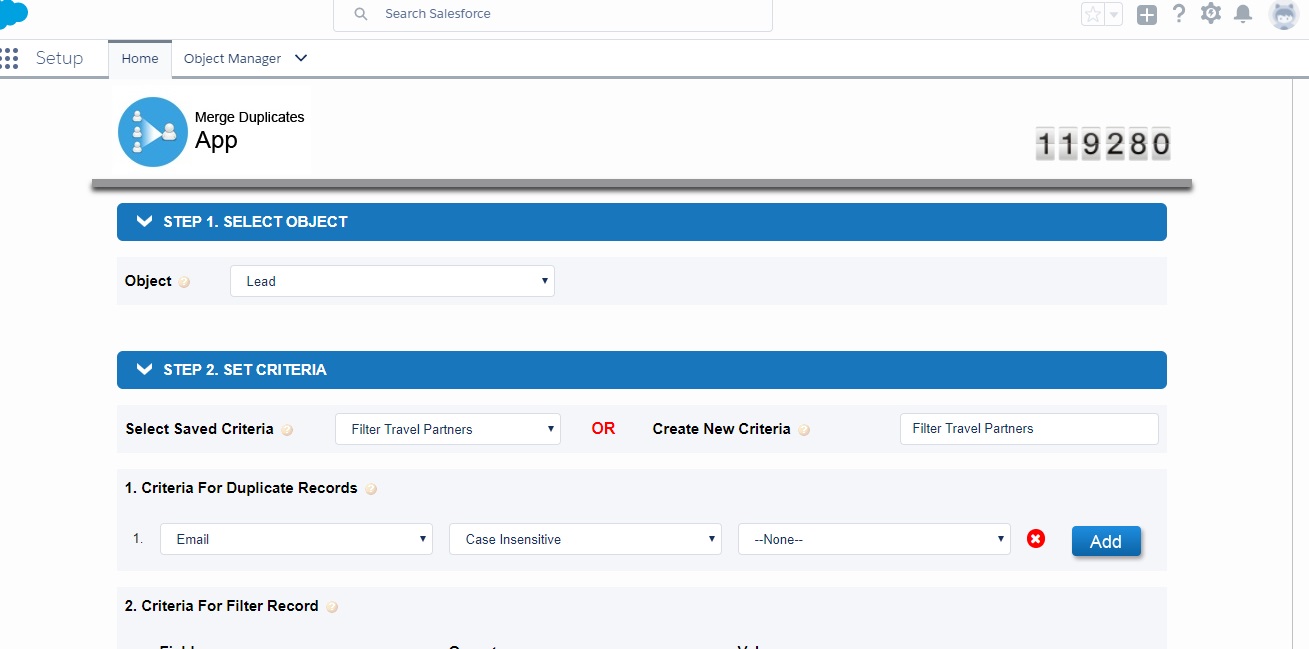Viewport: 1309px width, 649px height.
Task: Open the Select Saved Criteria dropdown
Action: tap(447, 429)
